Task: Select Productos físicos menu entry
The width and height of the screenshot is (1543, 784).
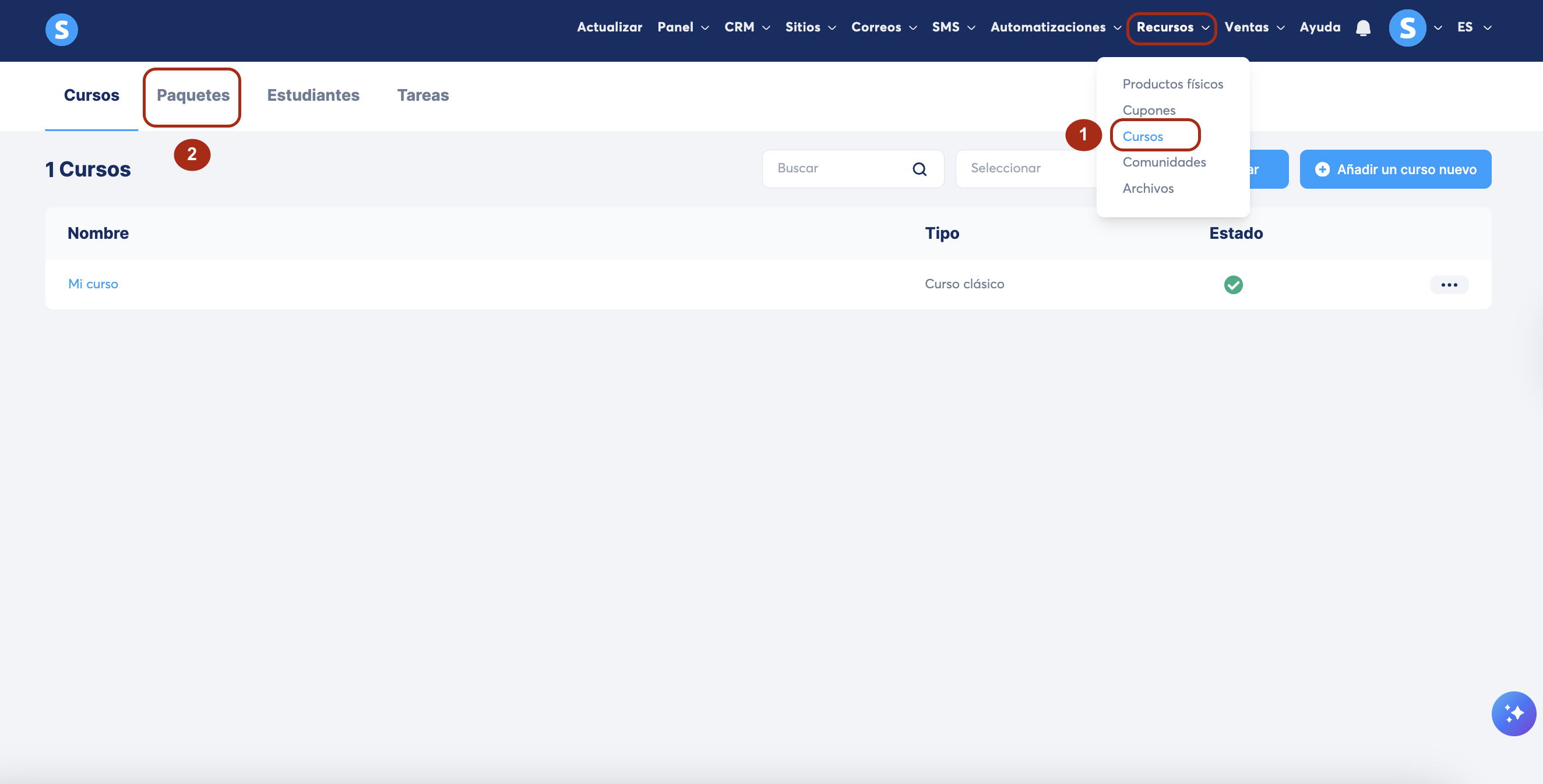Action: pos(1172,84)
